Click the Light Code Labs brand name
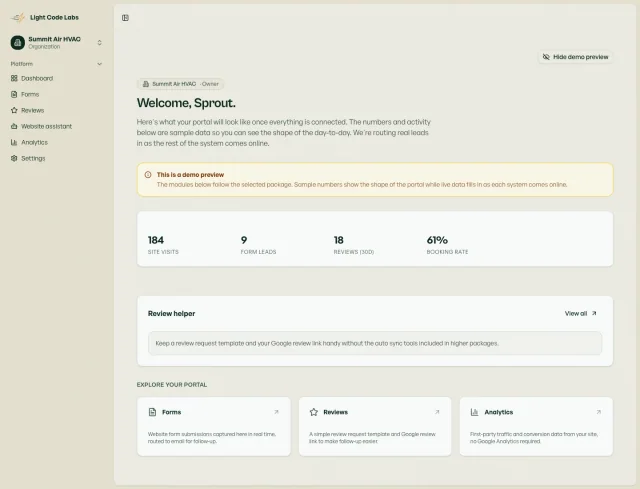 coord(54,18)
